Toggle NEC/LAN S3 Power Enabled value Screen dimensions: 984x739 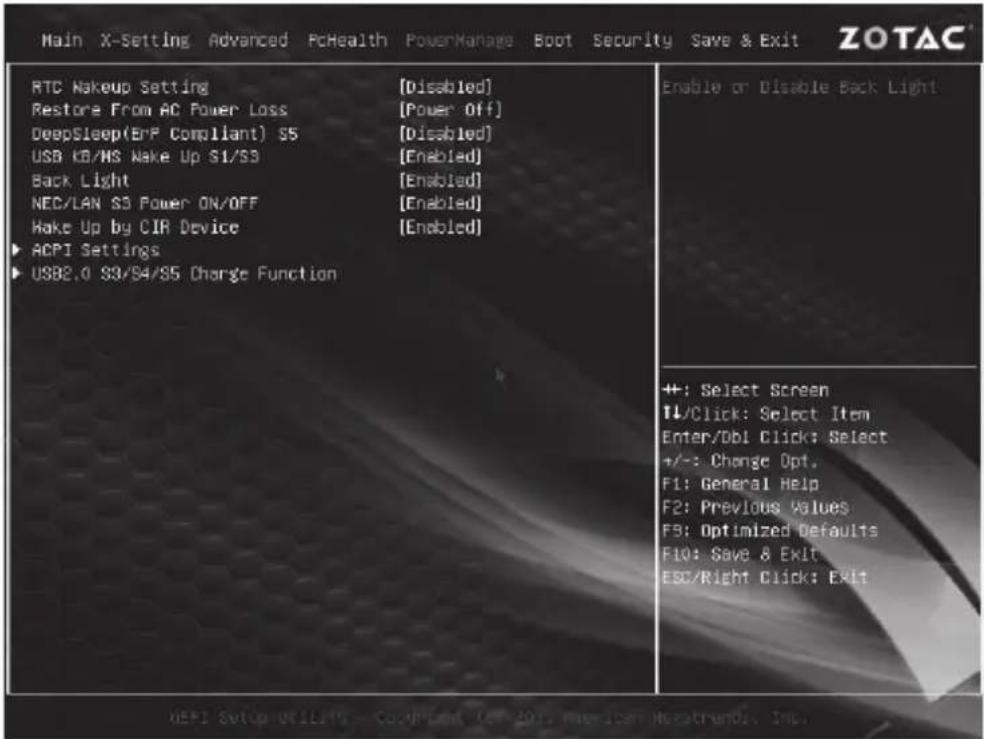point(441,203)
